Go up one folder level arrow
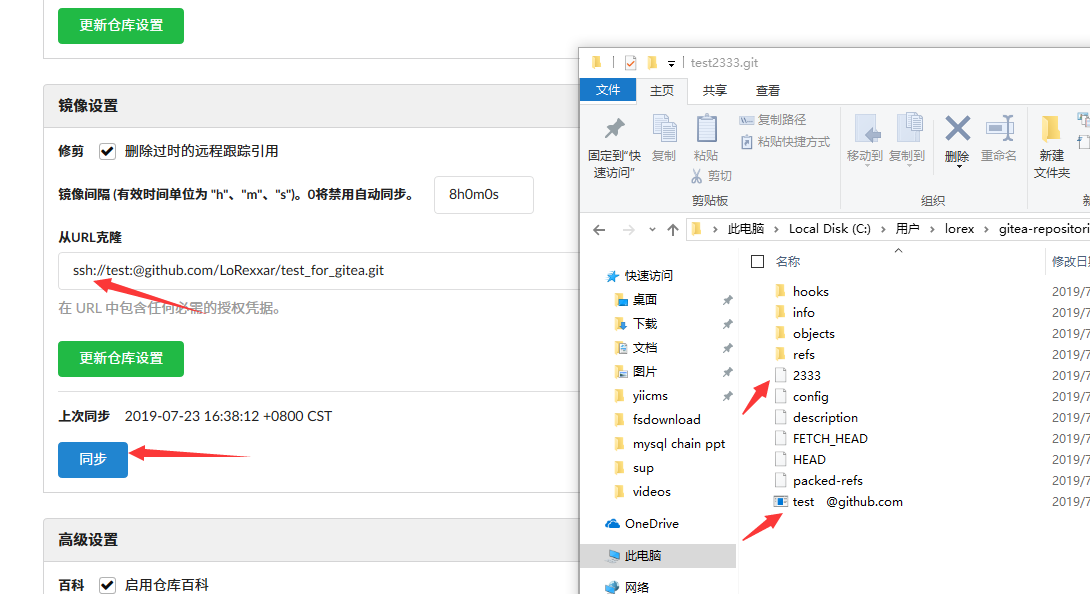Screen dimensions: 1090x594 672,230
